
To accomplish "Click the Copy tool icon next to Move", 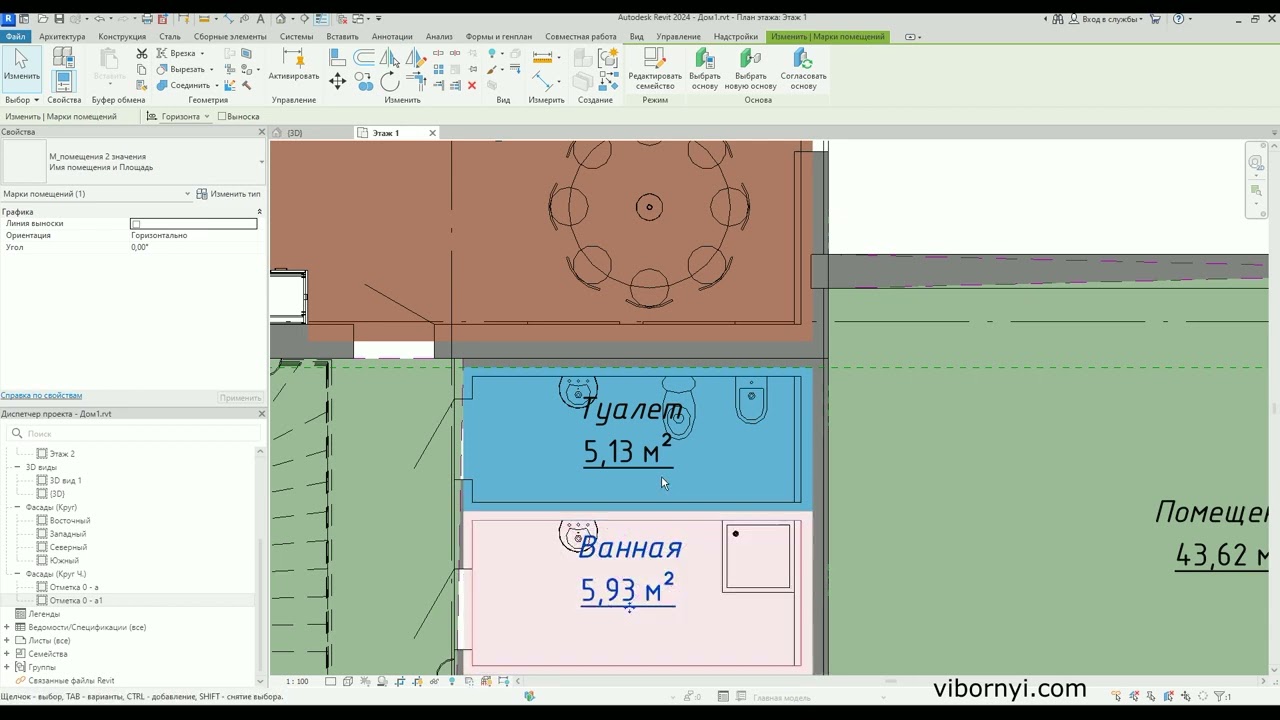I will (364, 80).
